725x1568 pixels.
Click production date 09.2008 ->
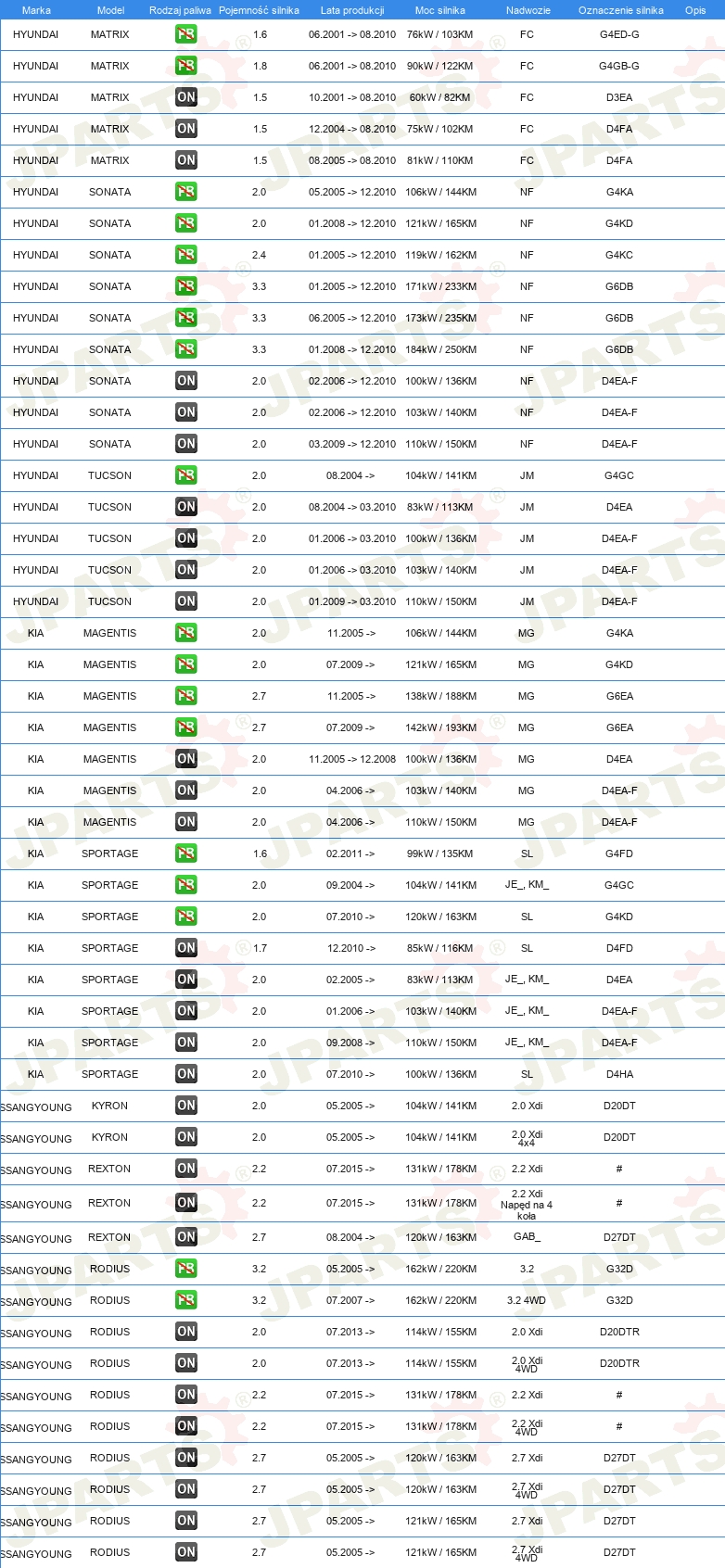[x=350, y=1043]
